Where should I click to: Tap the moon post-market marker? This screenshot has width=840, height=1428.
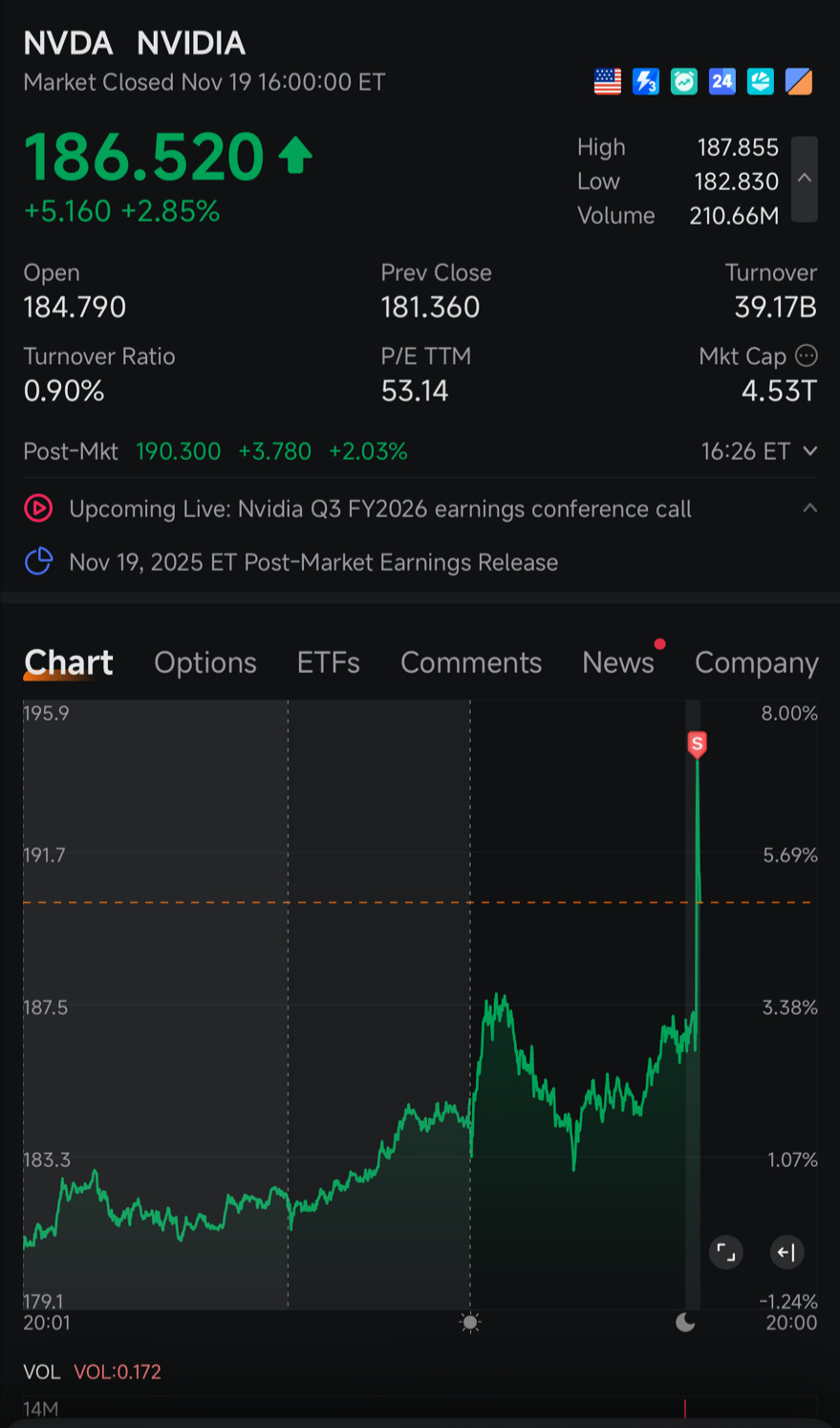click(x=685, y=1323)
